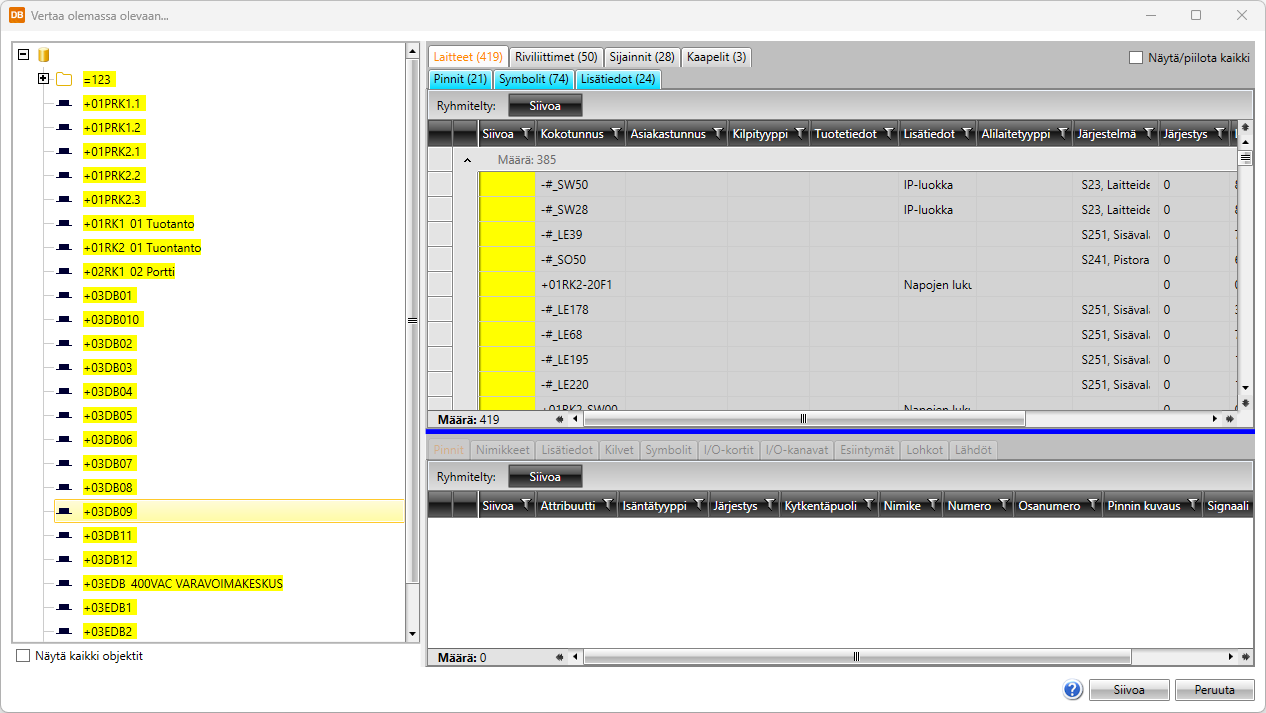Click the device icon beside +03DB01
The height and width of the screenshot is (713, 1266).
tap(64, 296)
